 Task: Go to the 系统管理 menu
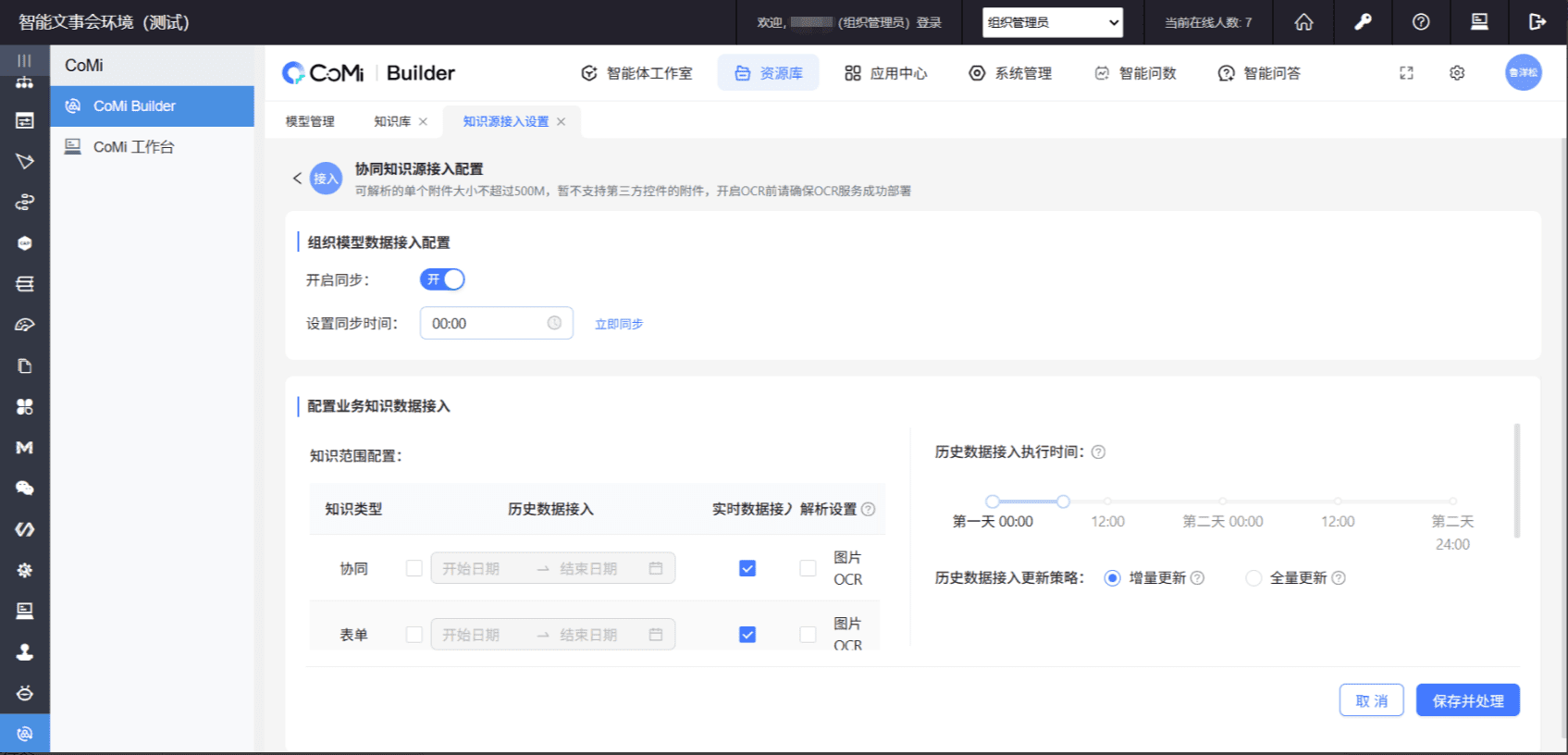(x=1010, y=73)
